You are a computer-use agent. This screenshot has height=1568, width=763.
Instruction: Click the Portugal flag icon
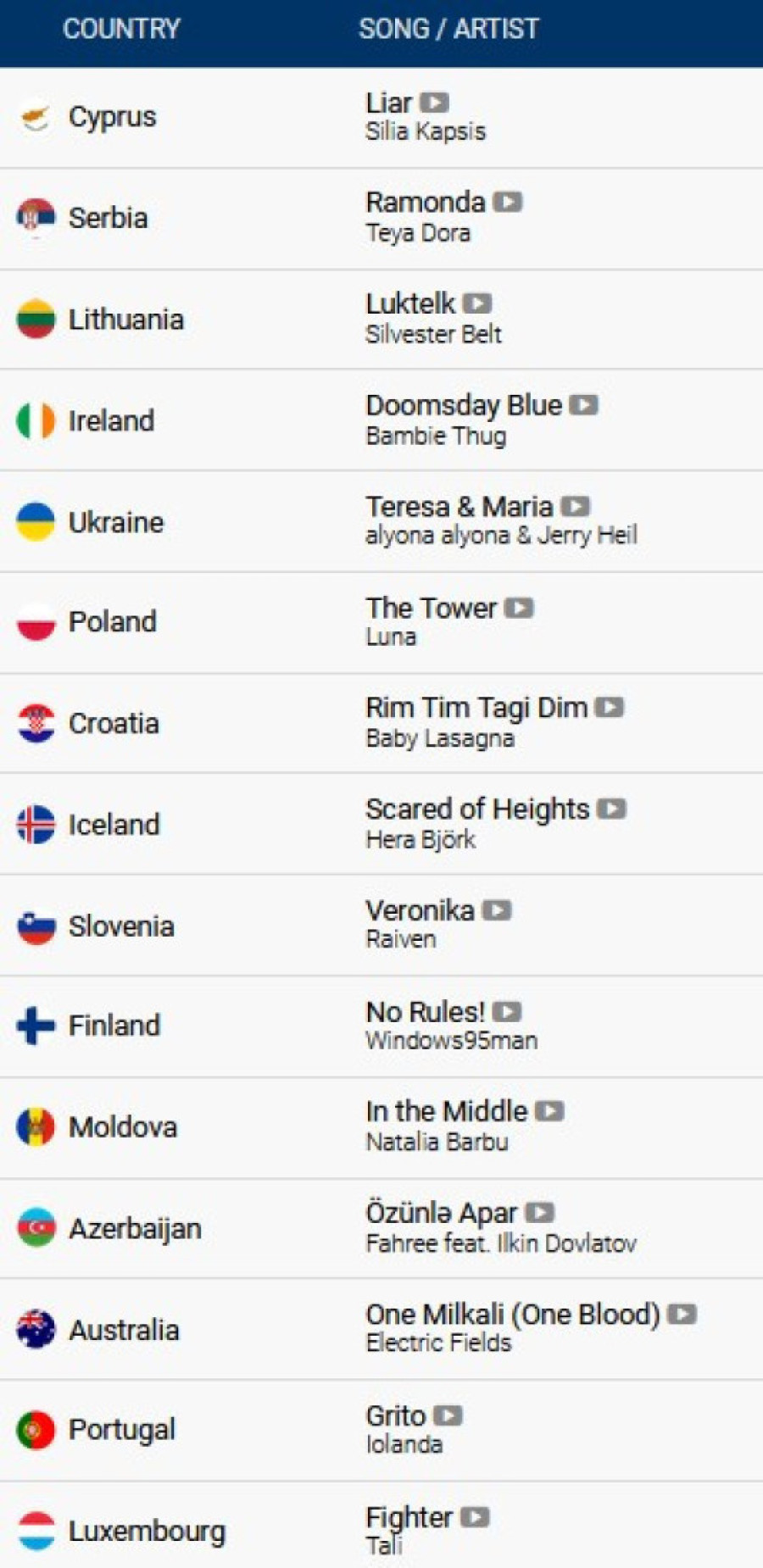pyautogui.click(x=36, y=1430)
